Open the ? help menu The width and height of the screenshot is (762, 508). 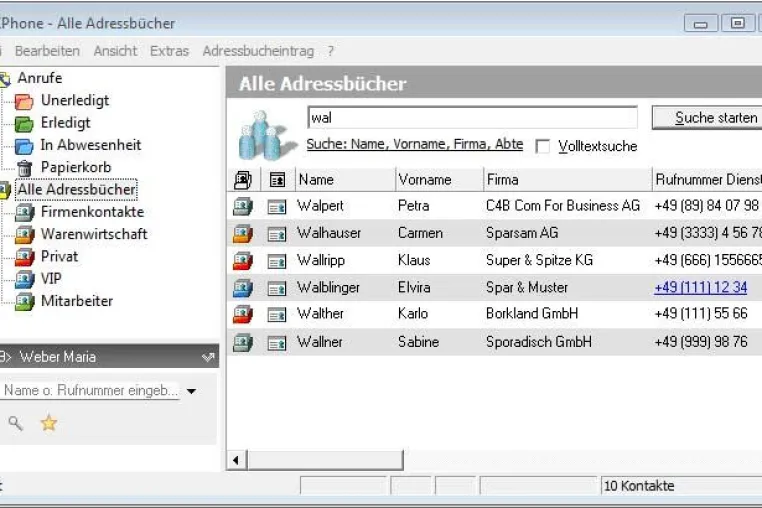click(x=330, y=51)
